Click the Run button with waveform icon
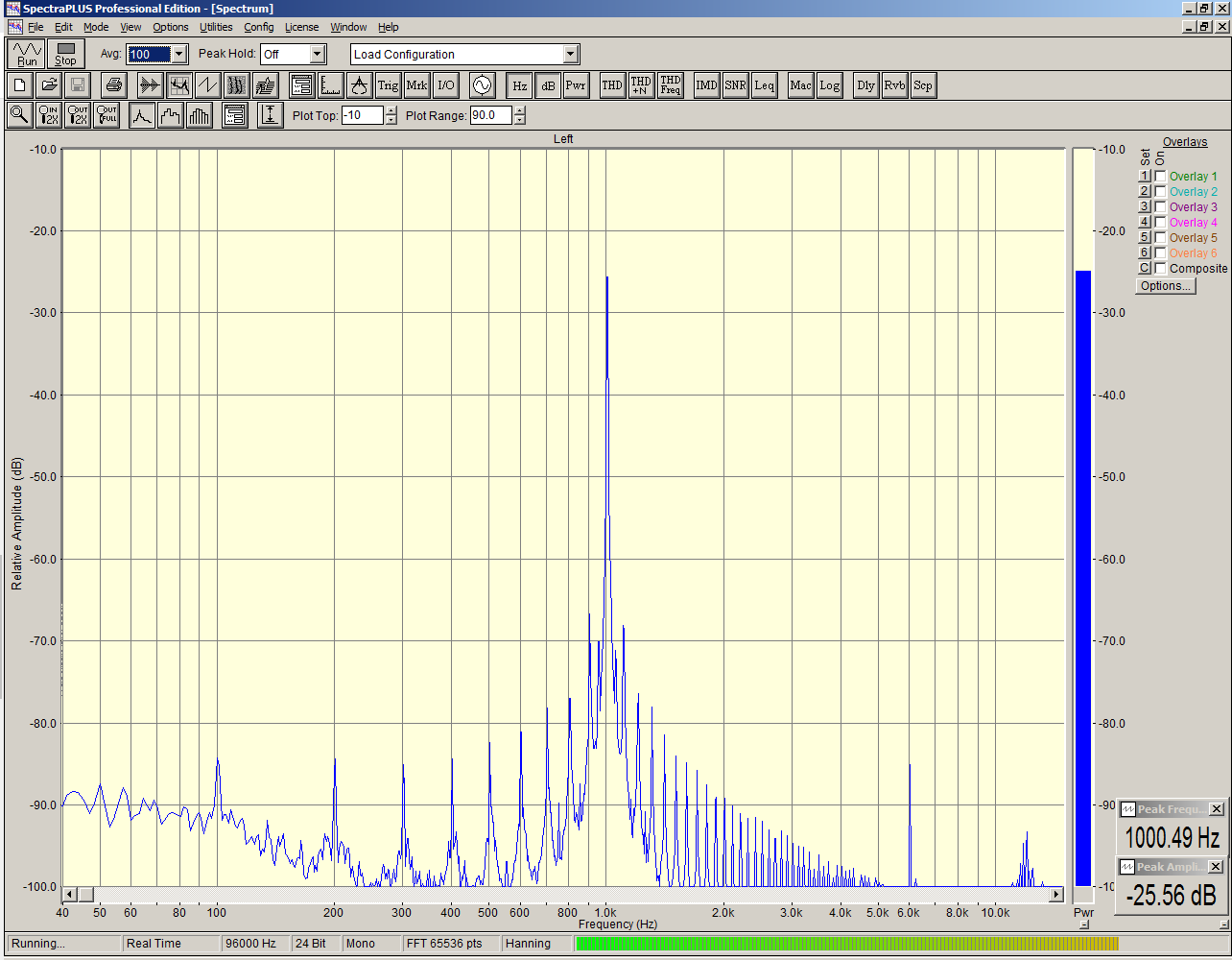 (x=27, y=54)
